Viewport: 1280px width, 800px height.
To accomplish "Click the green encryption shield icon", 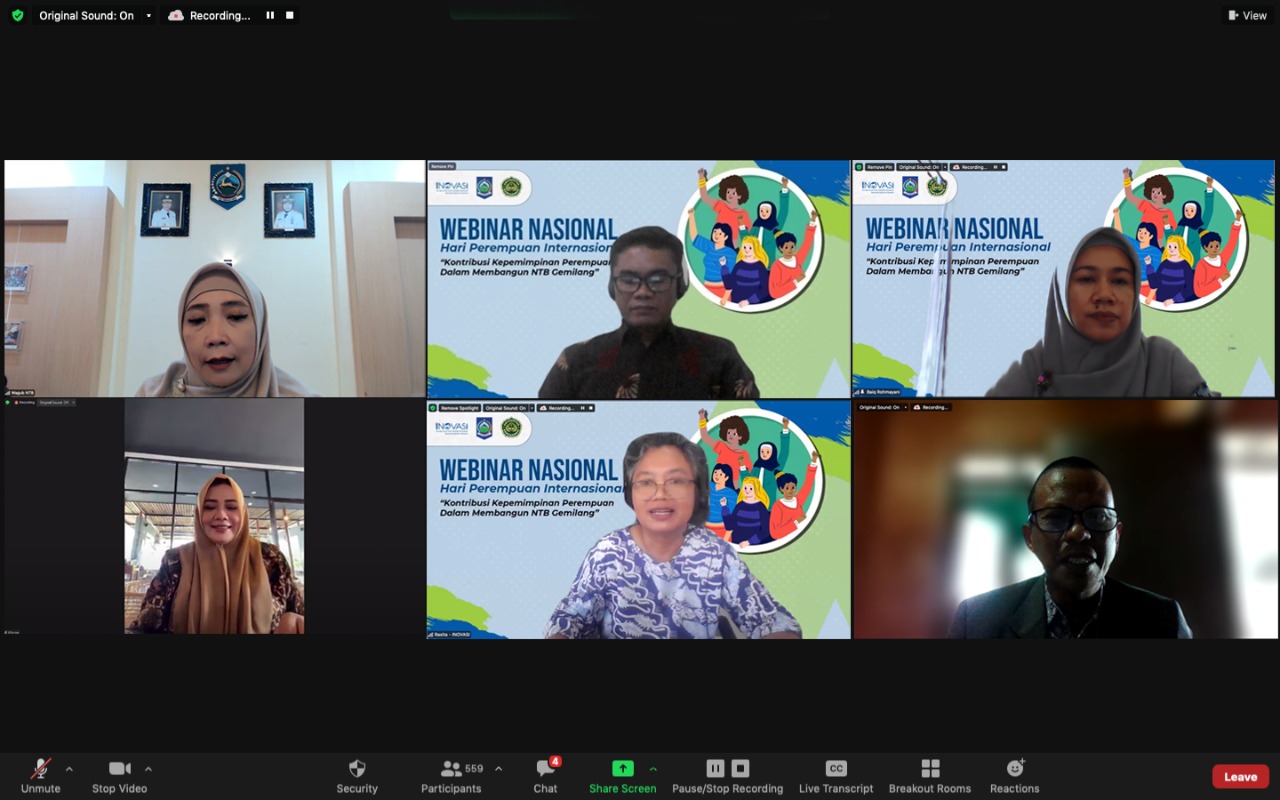I will point(17,15).
